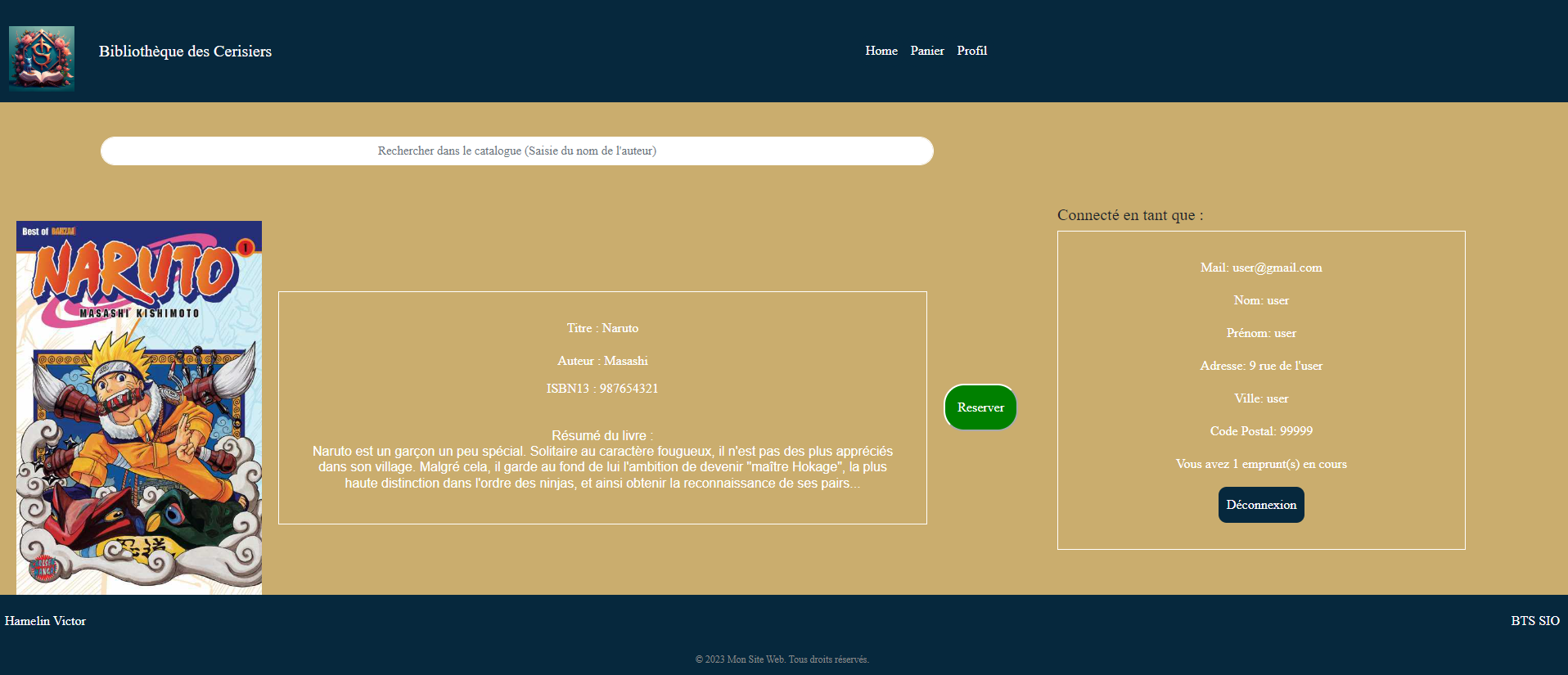The width and height of the screenshot is (1568, 675).
Task: Open the Profil page link
Action: click(971, 51)
